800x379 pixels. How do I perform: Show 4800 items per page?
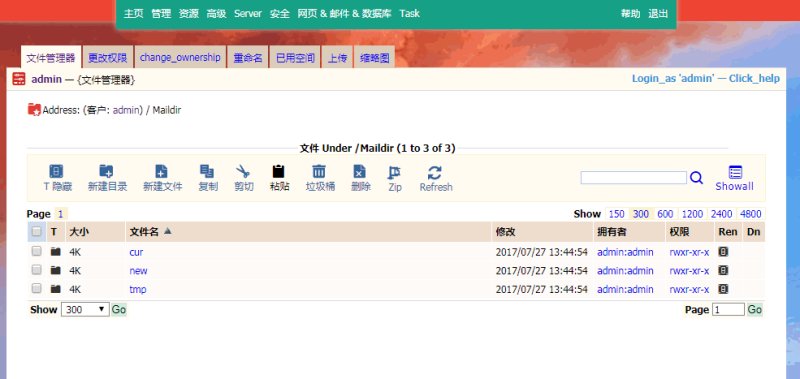click(751, 214)
